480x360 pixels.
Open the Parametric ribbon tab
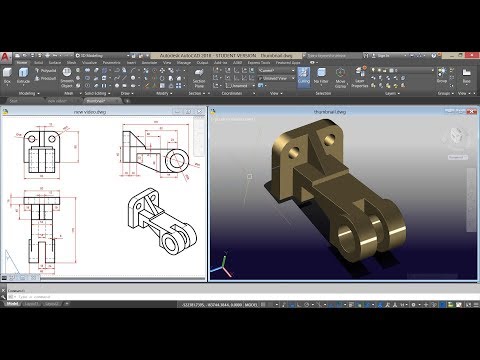coord(112,63)
